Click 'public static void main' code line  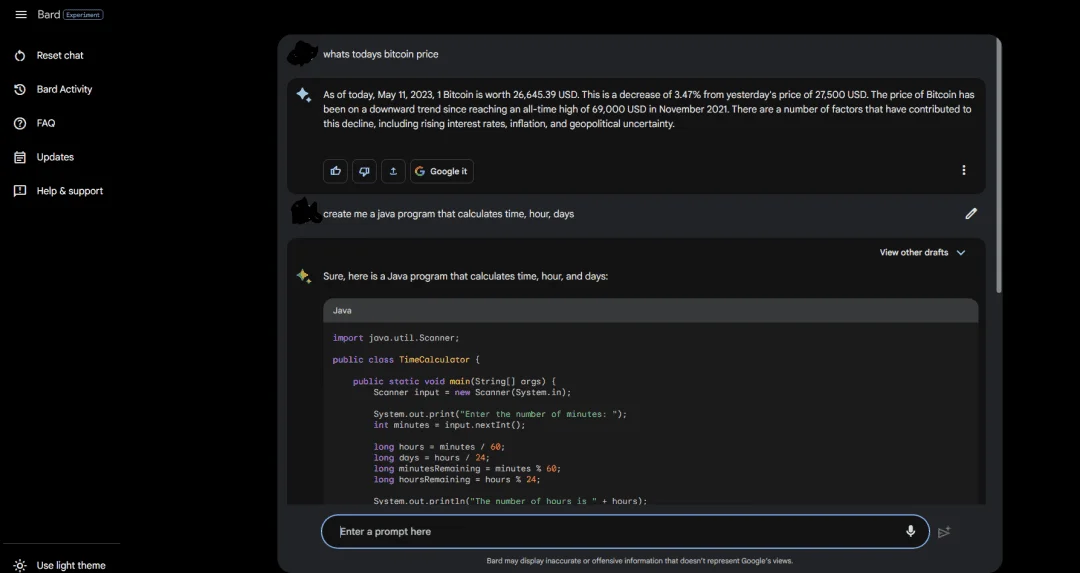(x=454, y=382)
